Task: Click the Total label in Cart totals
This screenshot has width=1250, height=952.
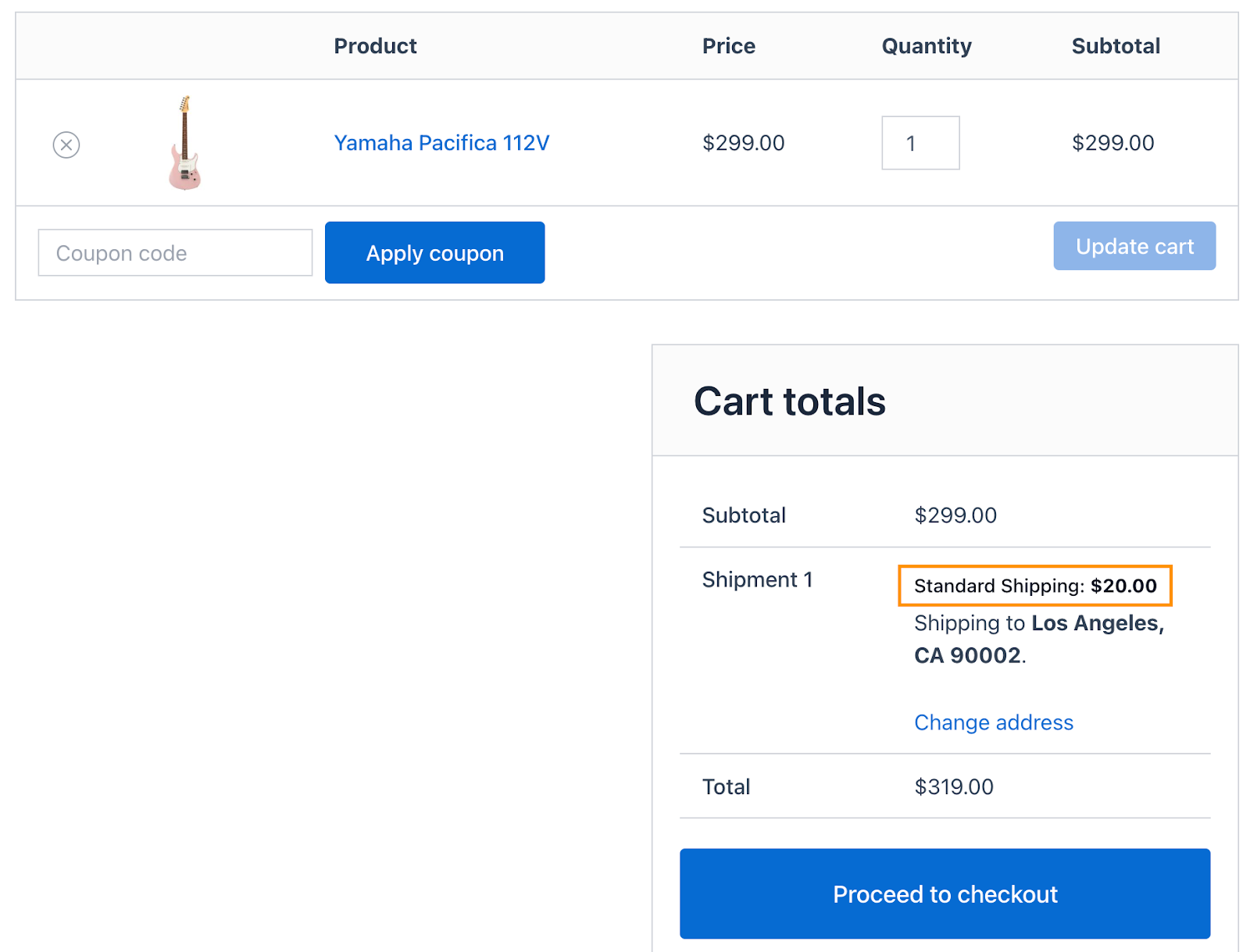Action: [726, 786]
